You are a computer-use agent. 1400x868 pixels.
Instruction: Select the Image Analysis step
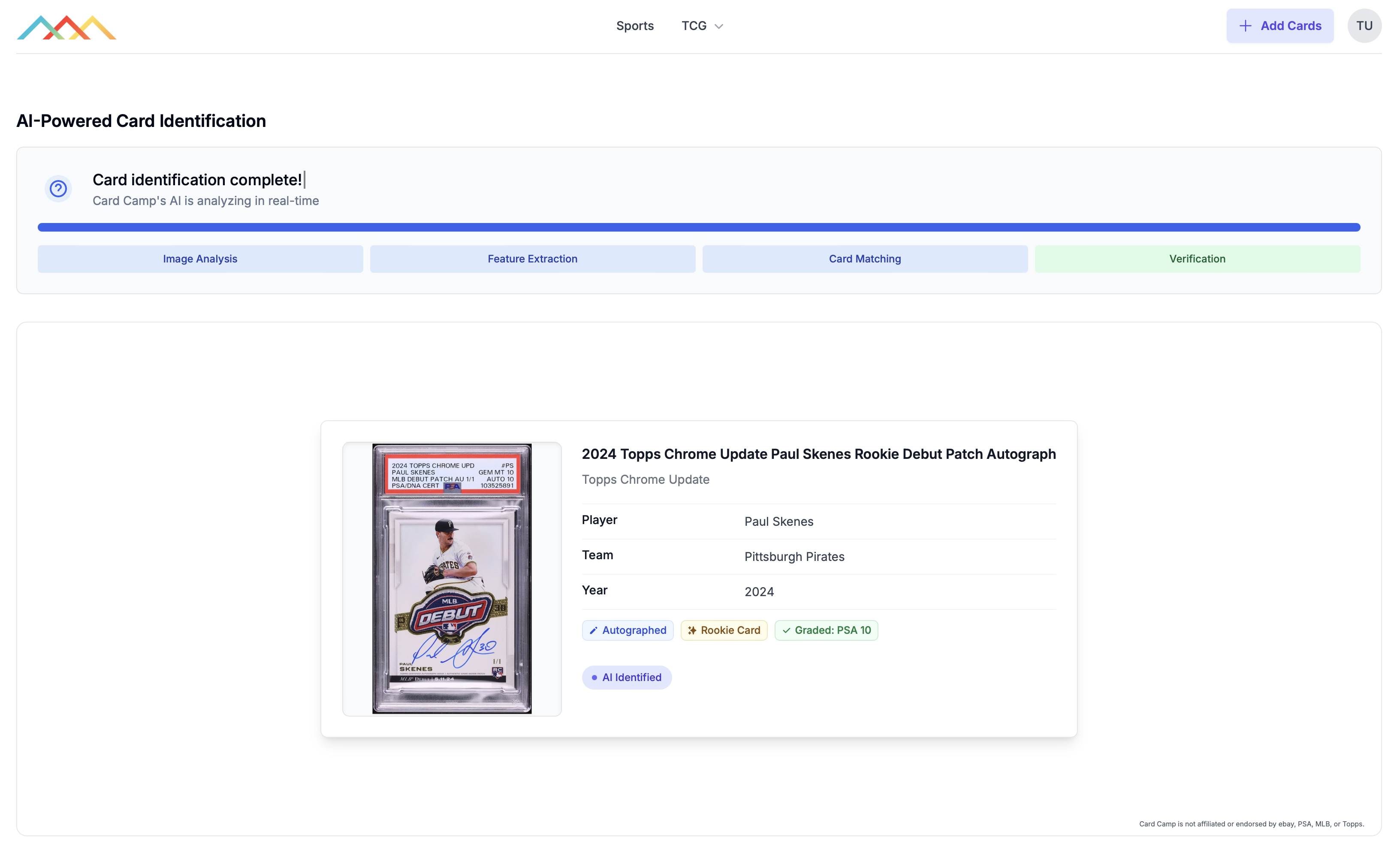[x=200, y=259]
